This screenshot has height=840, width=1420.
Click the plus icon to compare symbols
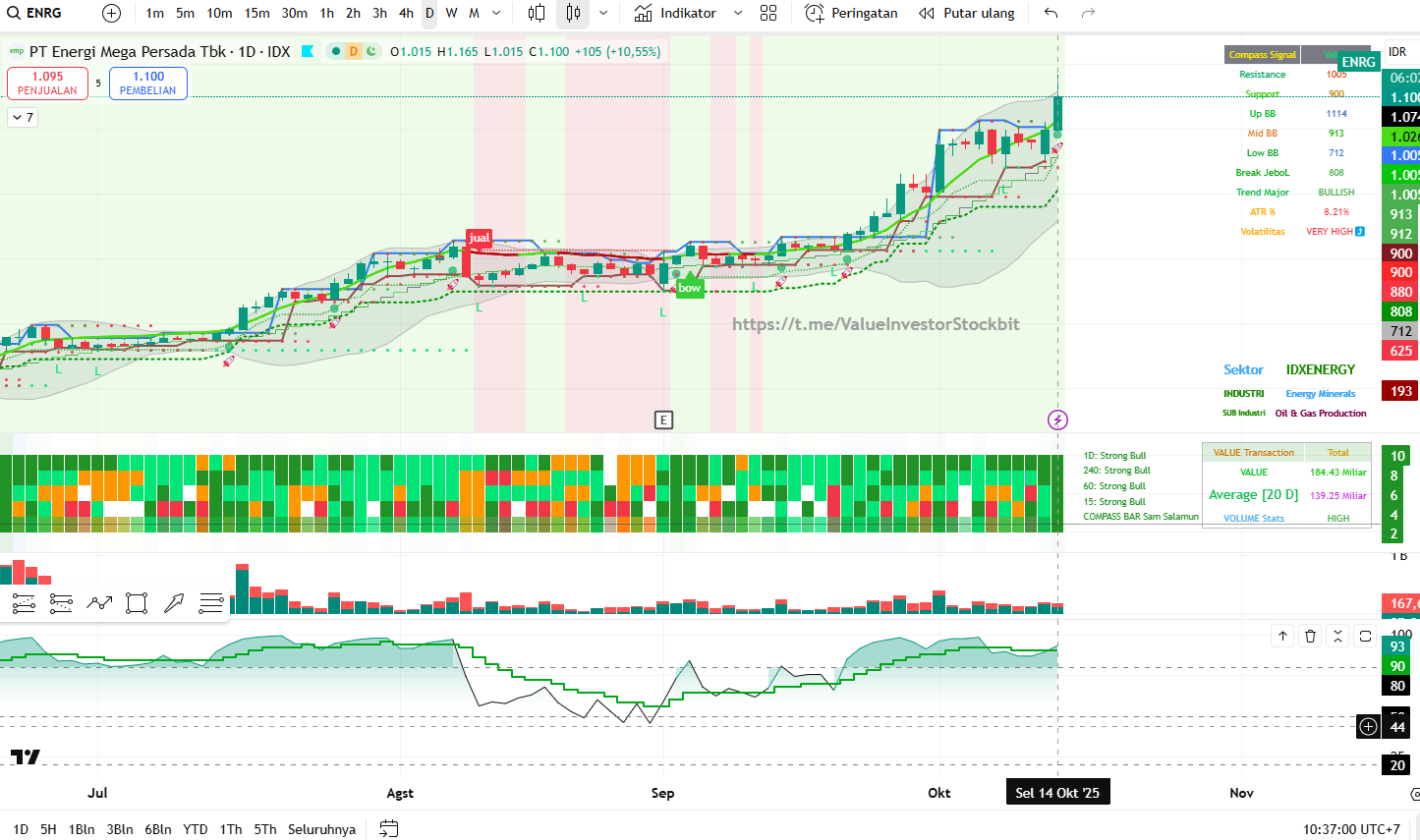[x=112, y=13]
